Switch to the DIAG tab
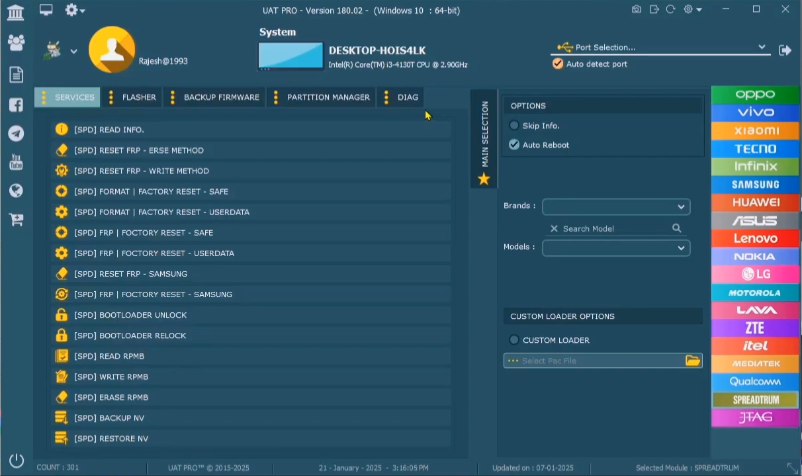The height and width of the screenshot is (476, 802). [400, 97]
